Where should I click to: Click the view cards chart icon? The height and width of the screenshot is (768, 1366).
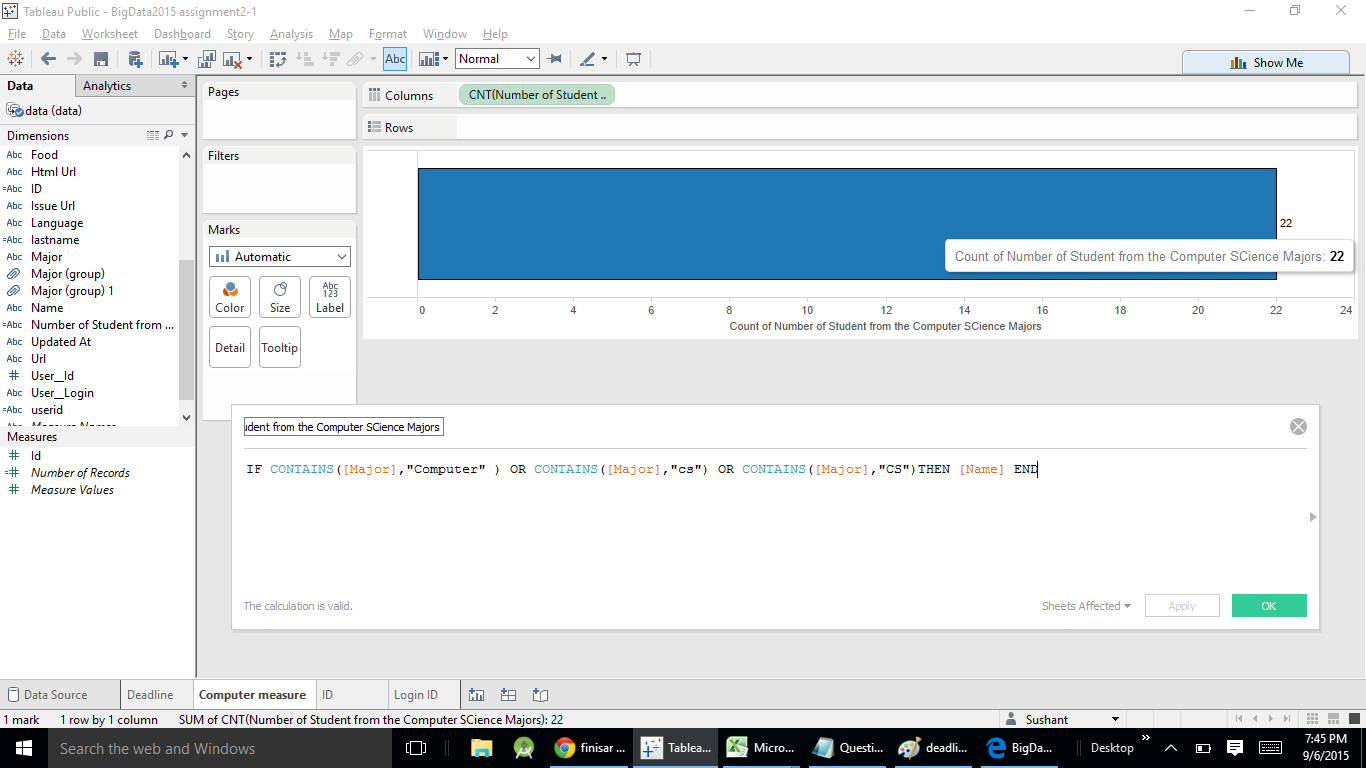pyautogui.click(x=429, y=59)
